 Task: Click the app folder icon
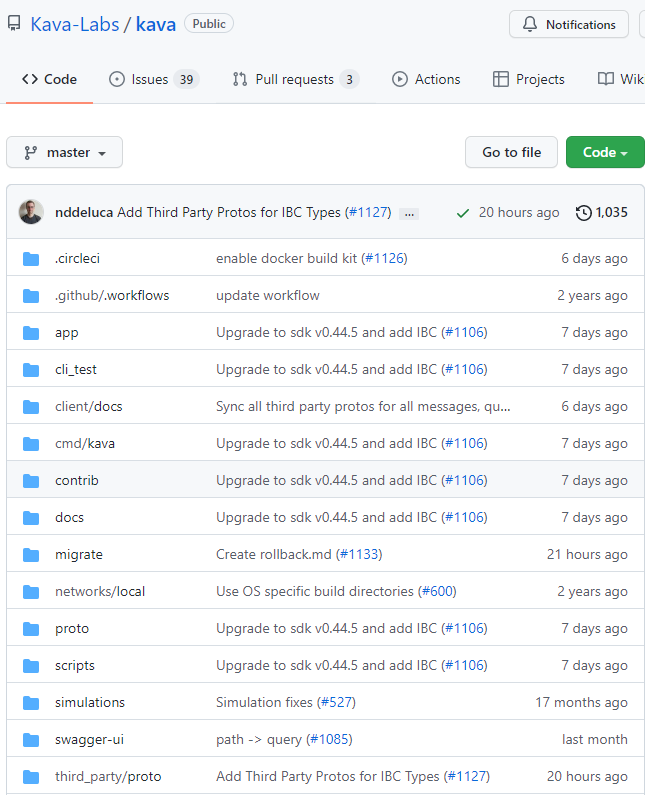click(x=31, y=333)
